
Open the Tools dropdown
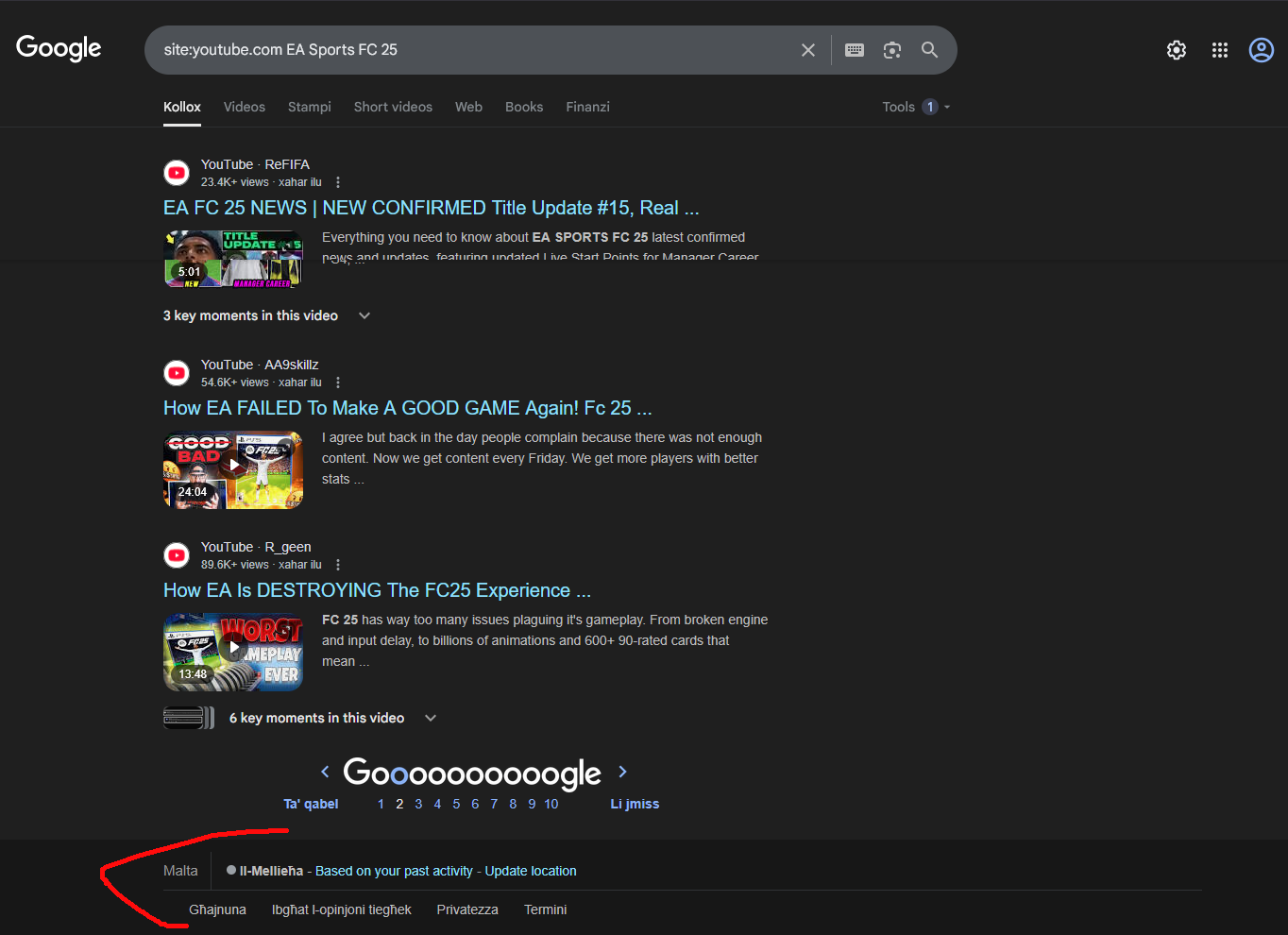coord(916,107)
